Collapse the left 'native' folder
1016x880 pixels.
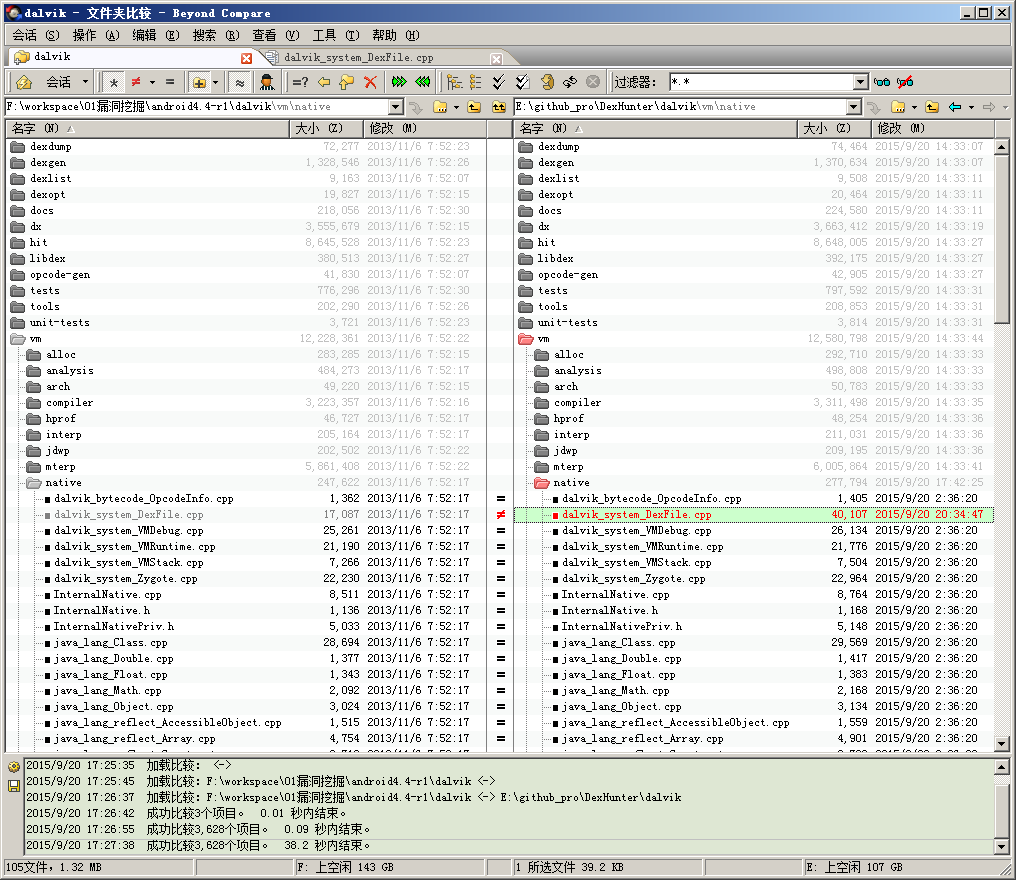(33, 483)
